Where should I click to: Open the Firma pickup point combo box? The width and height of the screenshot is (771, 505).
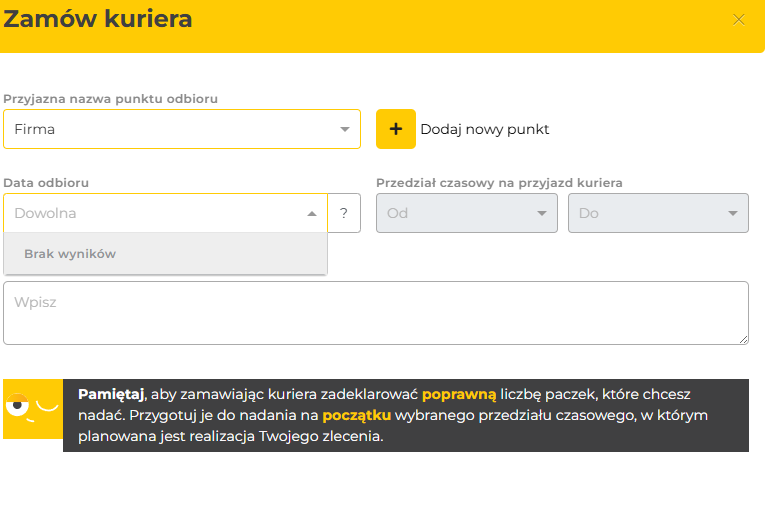[170, 129]
